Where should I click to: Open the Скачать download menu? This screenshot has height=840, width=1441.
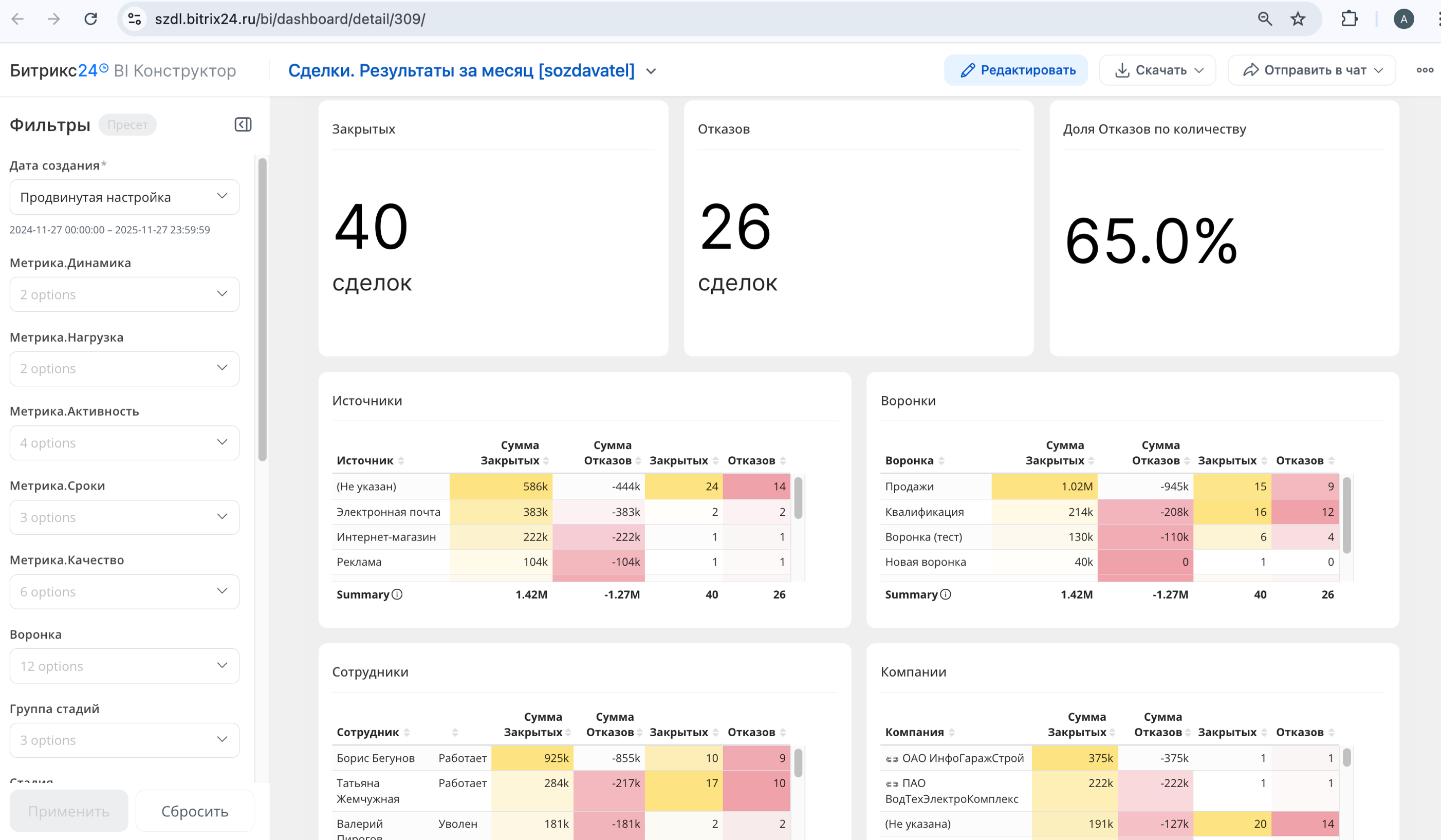pos(1157,70)
